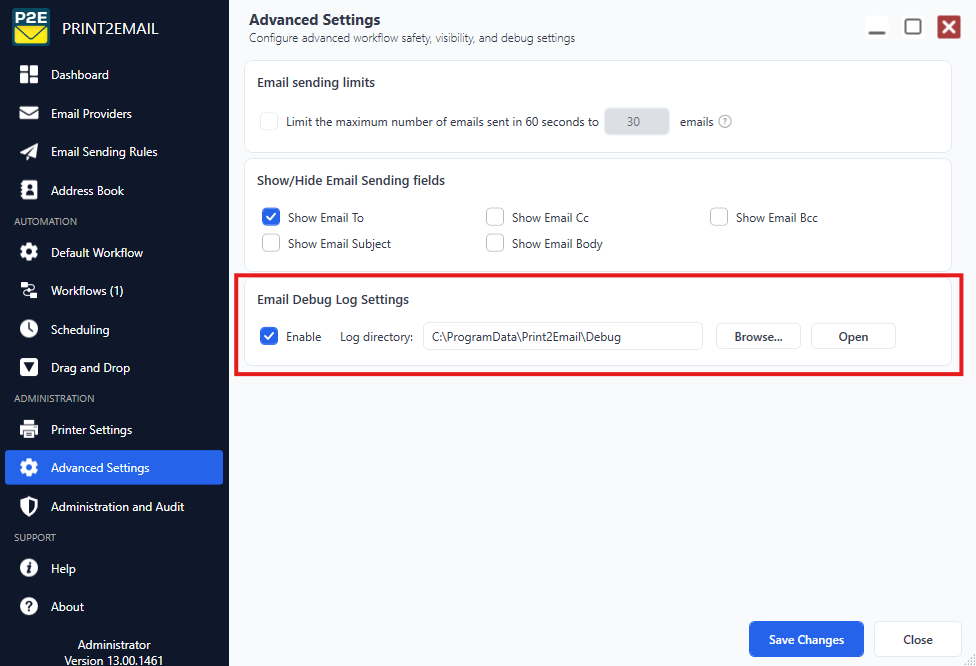Check Show Email Subject
The height and width of the screenshot is (666, 976).
271,243
